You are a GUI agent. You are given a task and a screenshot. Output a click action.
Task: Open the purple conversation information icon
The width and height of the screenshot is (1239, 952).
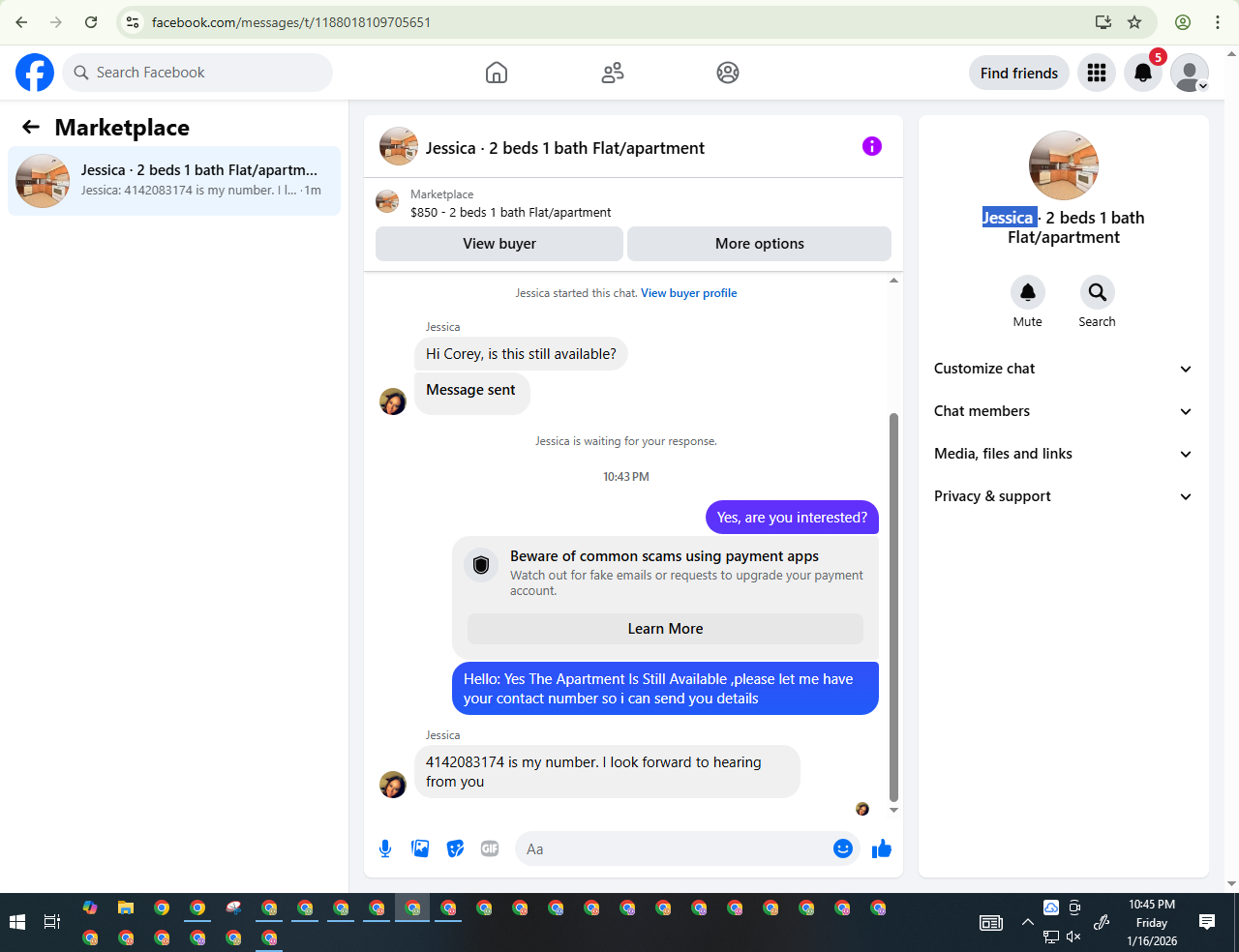872,146
